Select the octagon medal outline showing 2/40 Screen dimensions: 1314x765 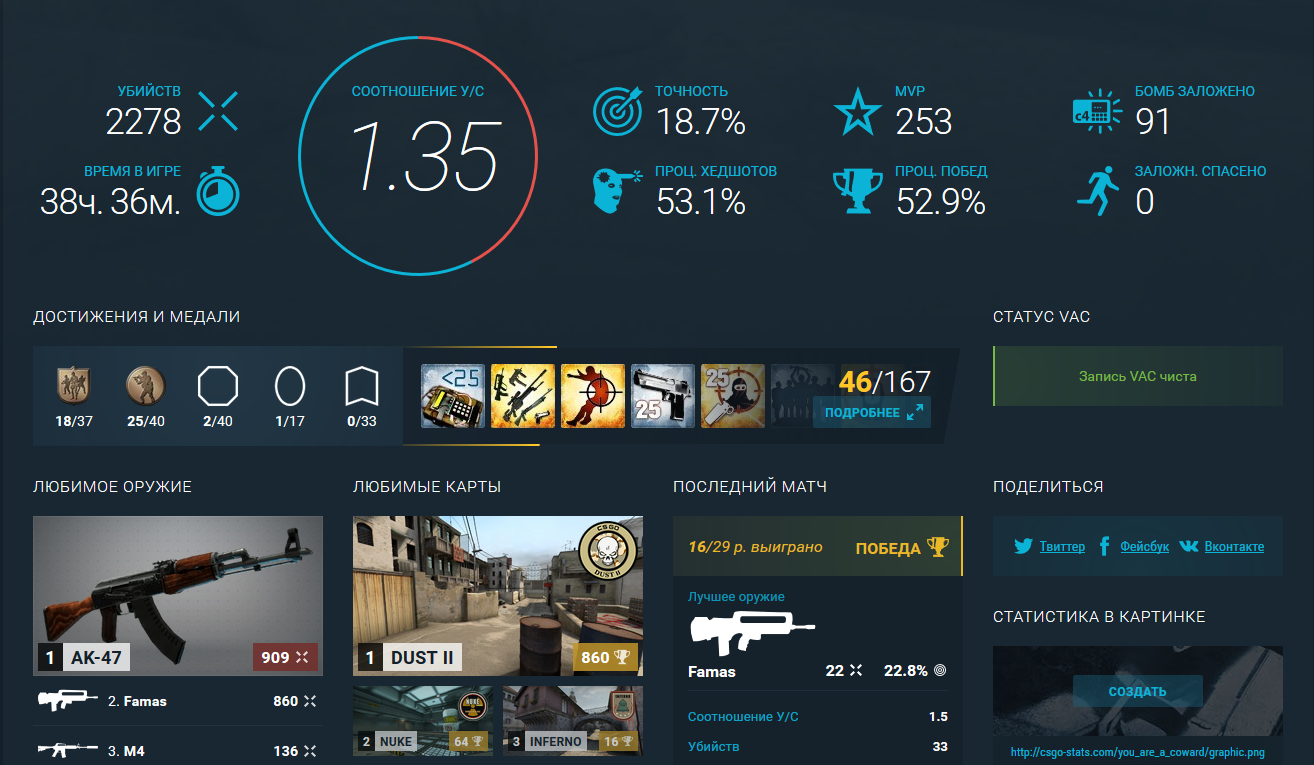[216, 384]
